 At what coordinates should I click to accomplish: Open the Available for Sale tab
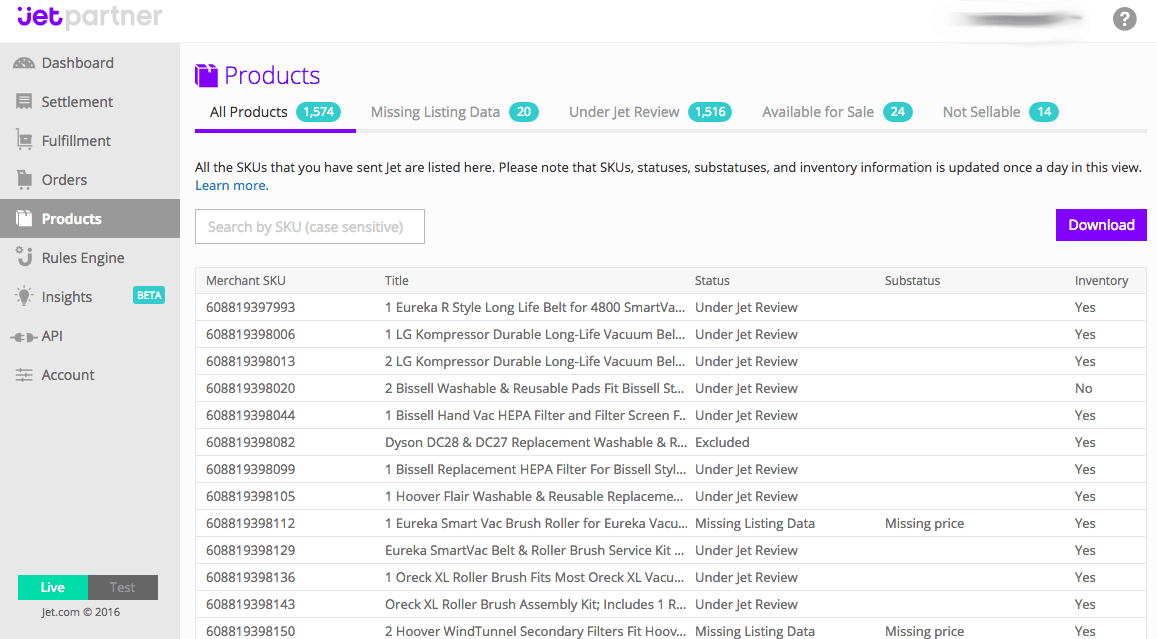[x=837, y=112]
